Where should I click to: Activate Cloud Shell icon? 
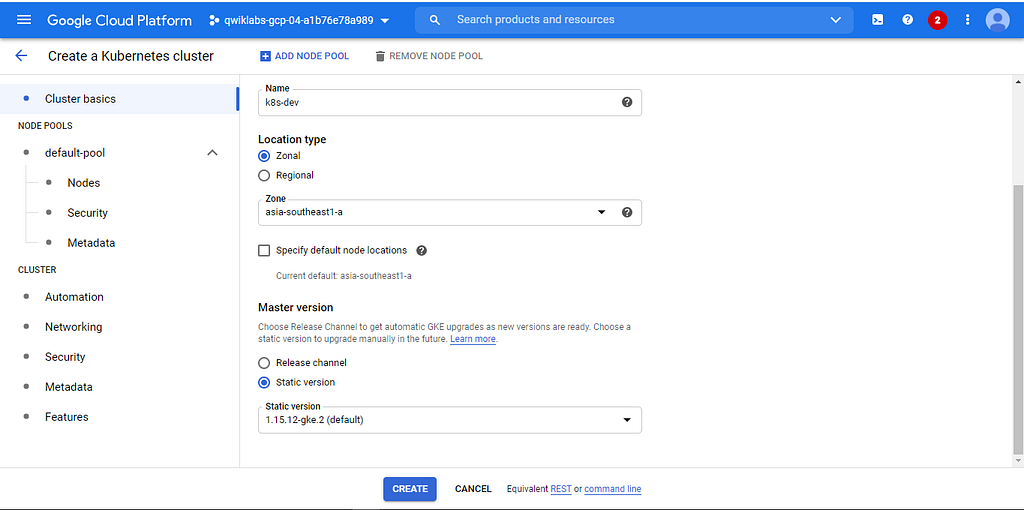(x=877, y=20)
